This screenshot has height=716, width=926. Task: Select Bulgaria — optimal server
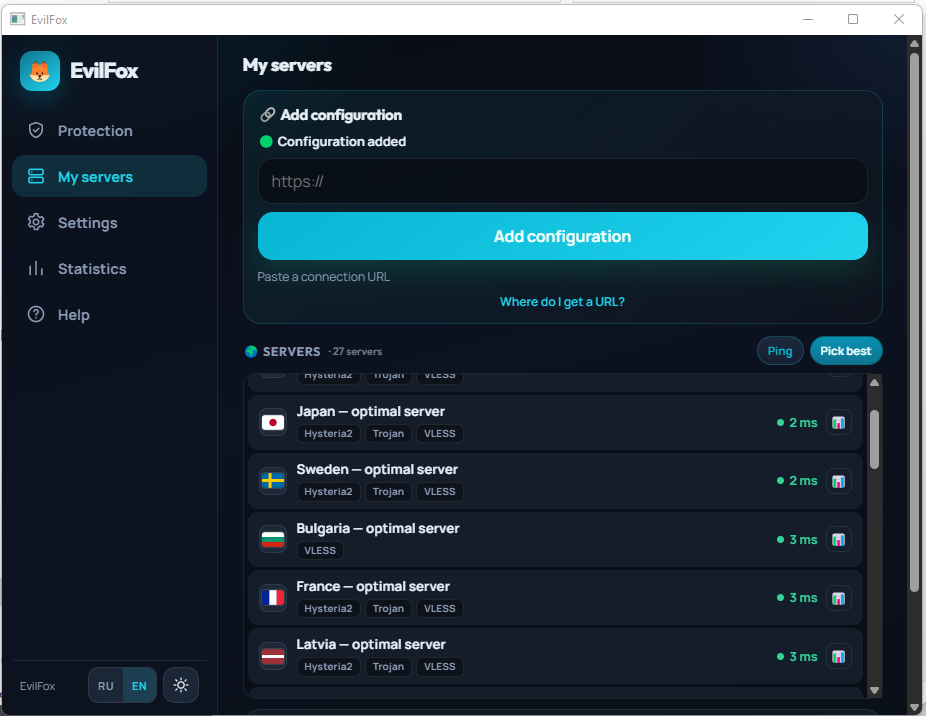[x=555, y=539]
